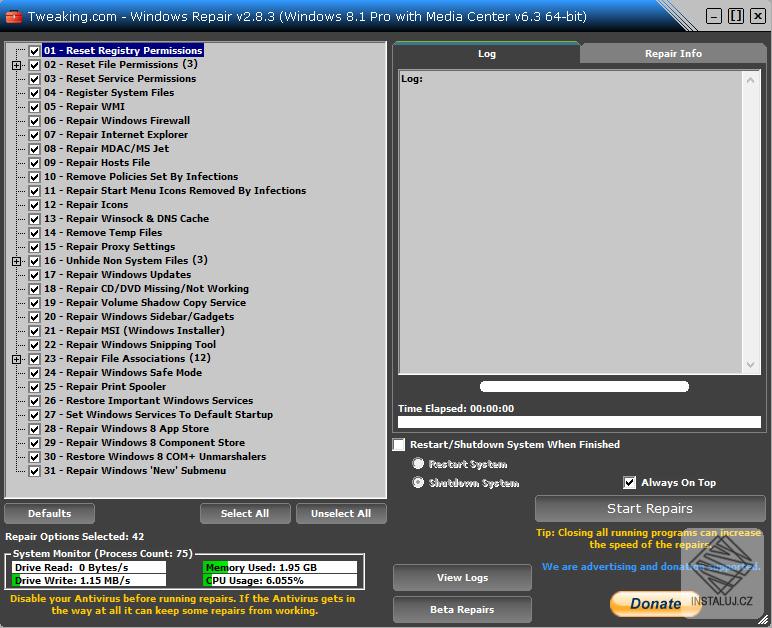772x628 pixels.
Task: Open View Logs
Action: point(462,577)
